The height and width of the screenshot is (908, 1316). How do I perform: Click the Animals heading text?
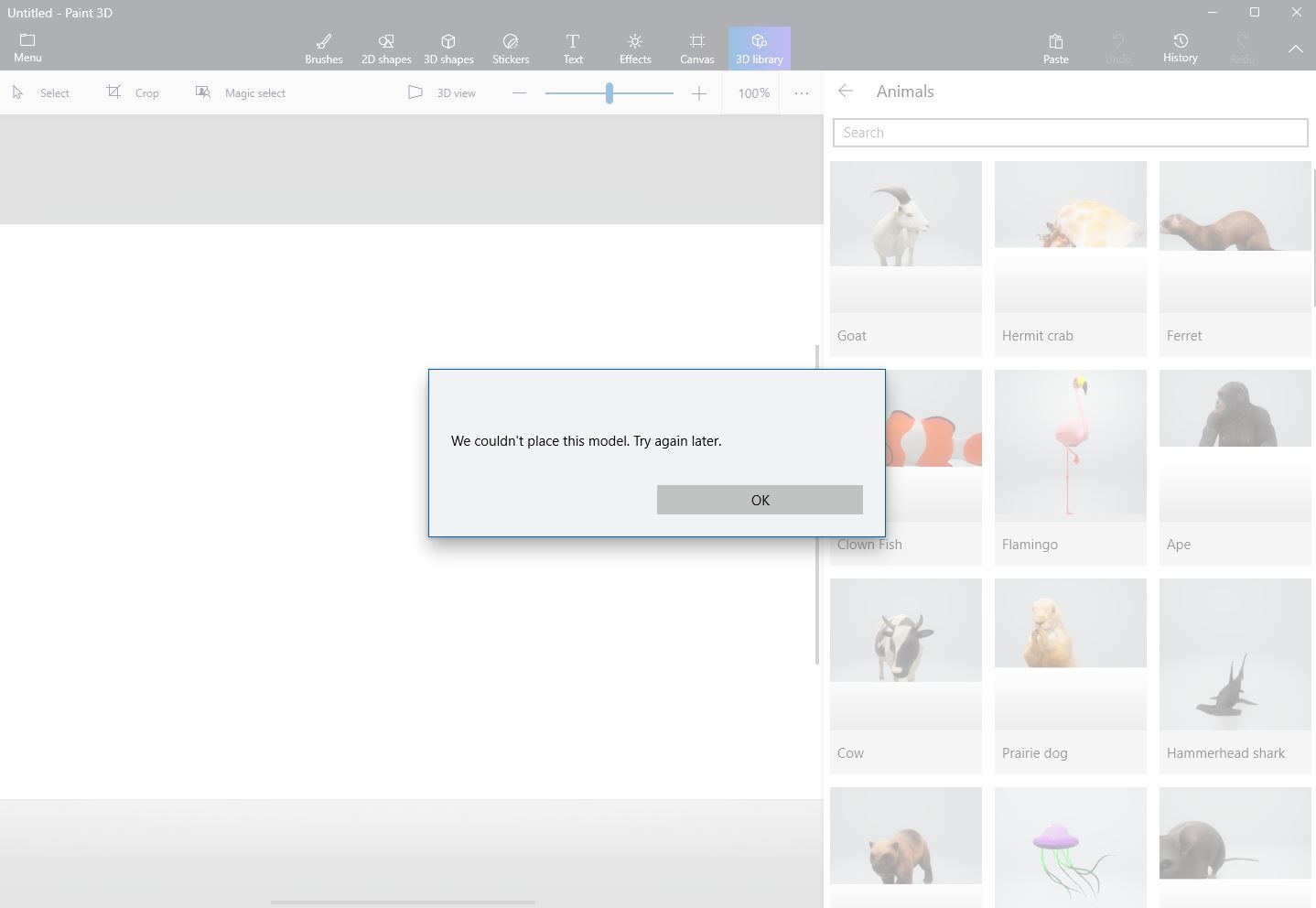click(905, 92)
